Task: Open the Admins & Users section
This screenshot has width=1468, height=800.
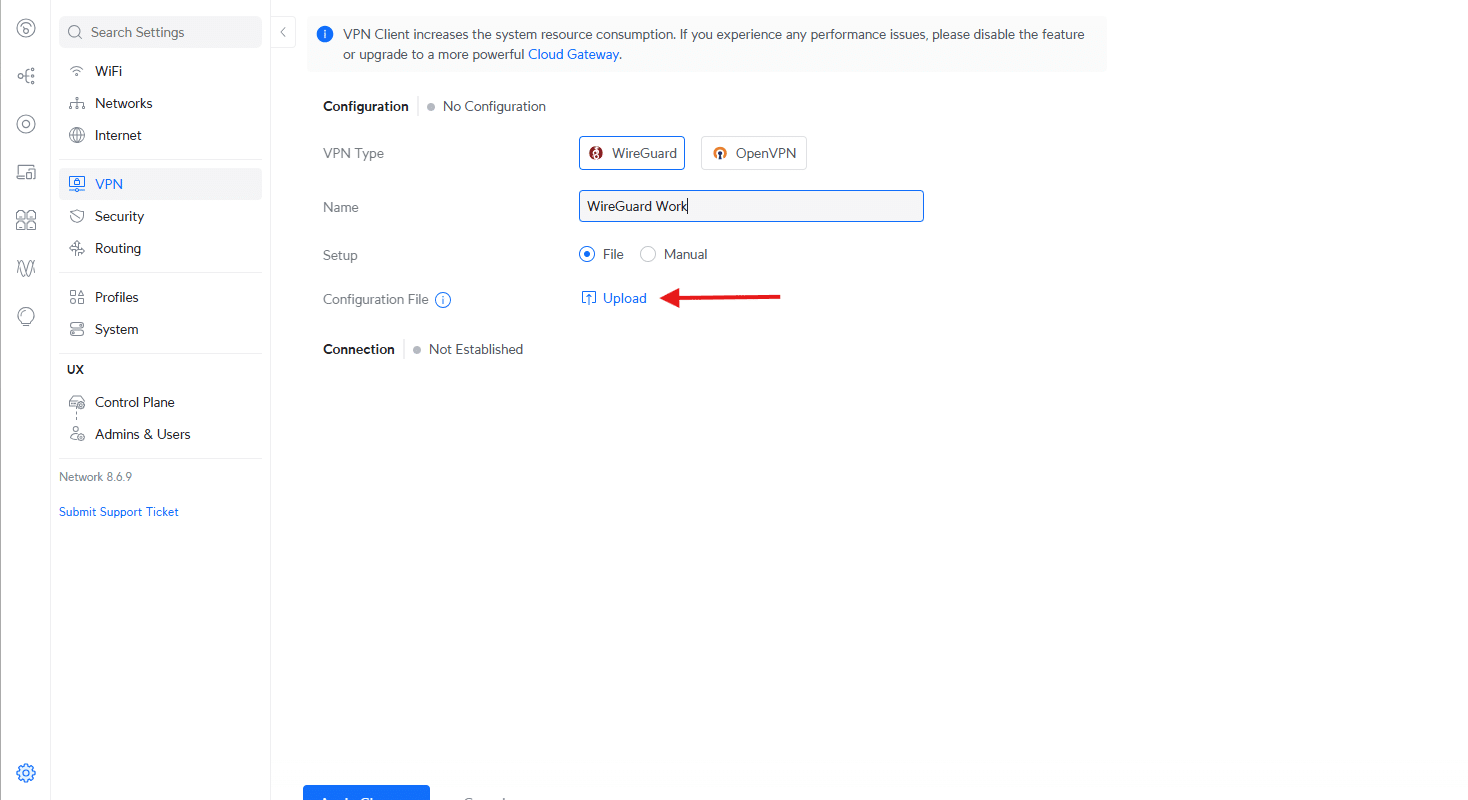Action: click(x=160, y=434)
